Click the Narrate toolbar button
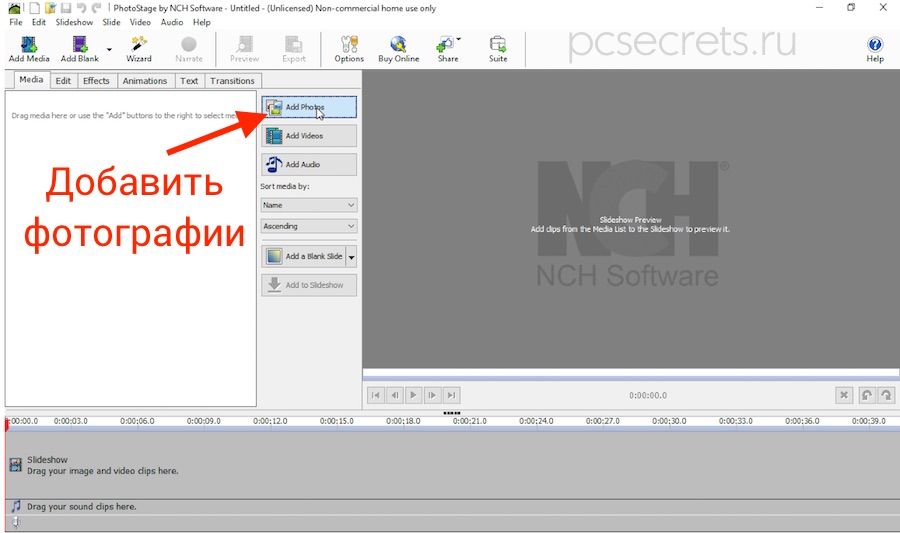Viewport: 900px width, 533px height. pyautogui.click(x=189, y=49)
